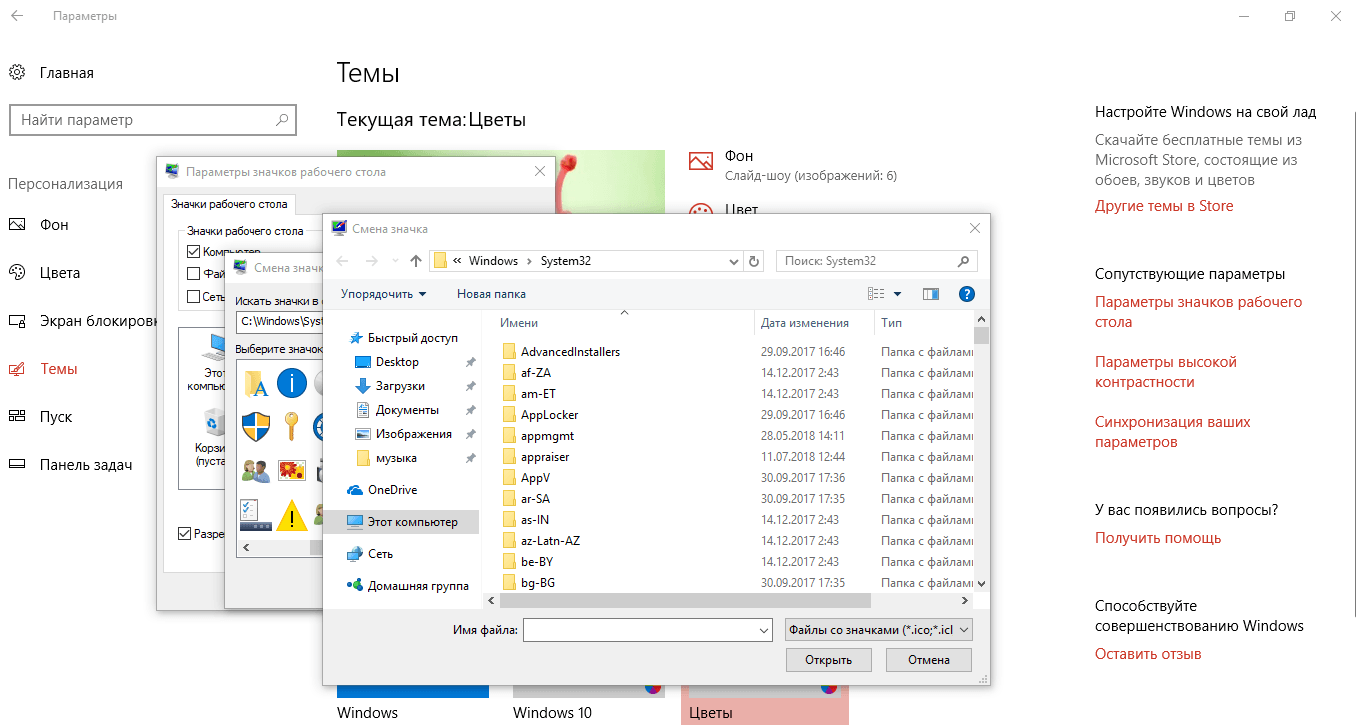Screen dimensions: 1356x725
Task: Click the folder icon next to appmgmt
Action: click(509, 436)
